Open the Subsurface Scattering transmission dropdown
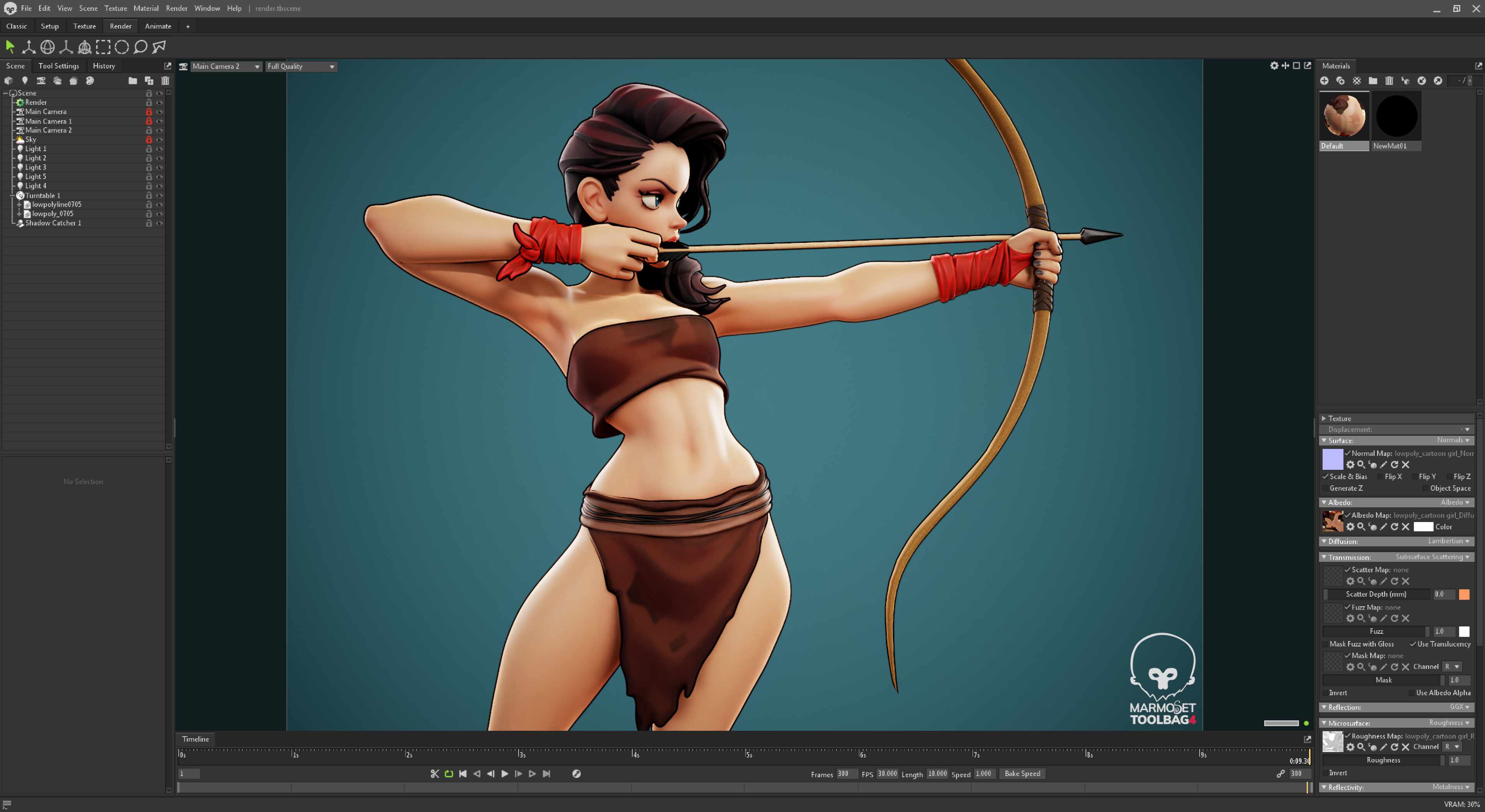Screen dimensions: 1485x812 1432,557
